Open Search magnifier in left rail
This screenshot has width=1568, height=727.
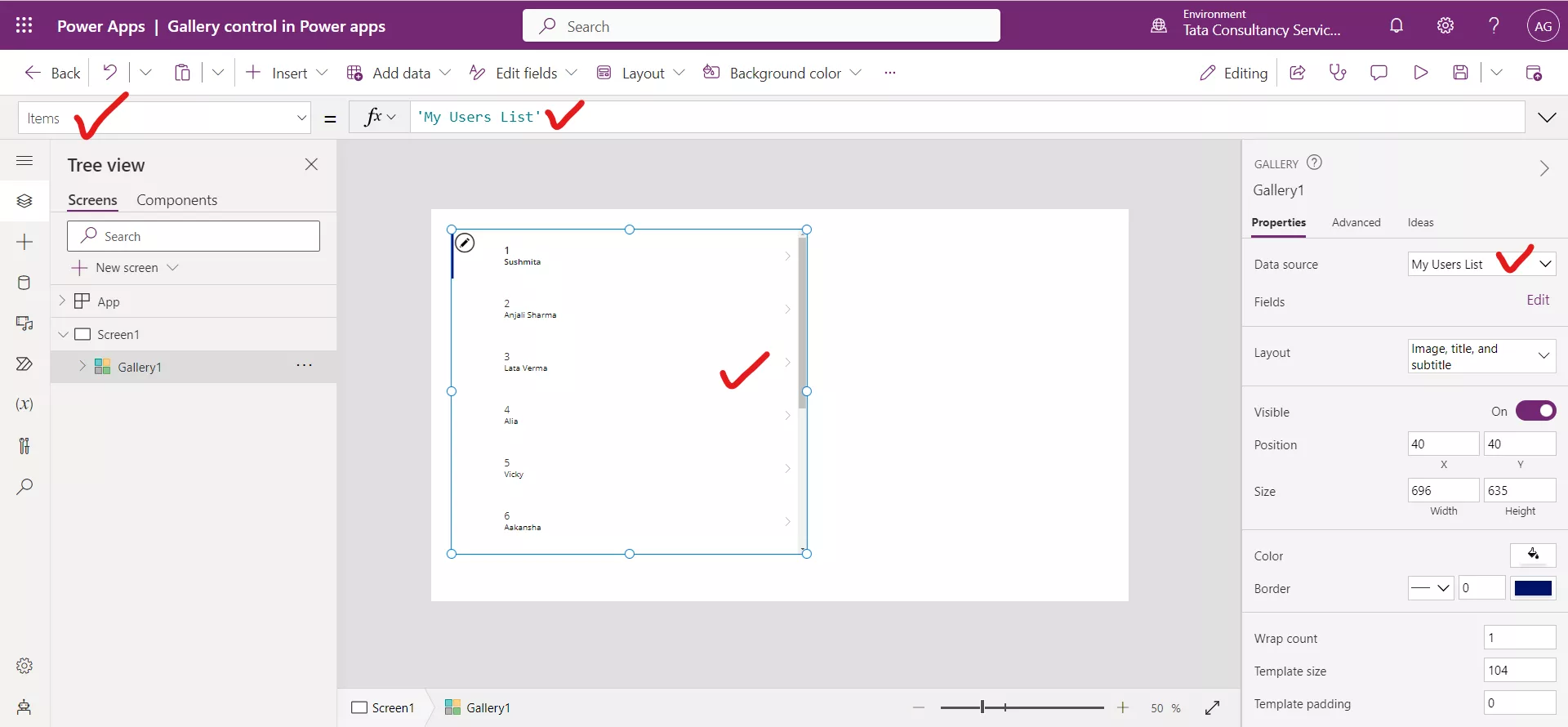pos(24,486)
